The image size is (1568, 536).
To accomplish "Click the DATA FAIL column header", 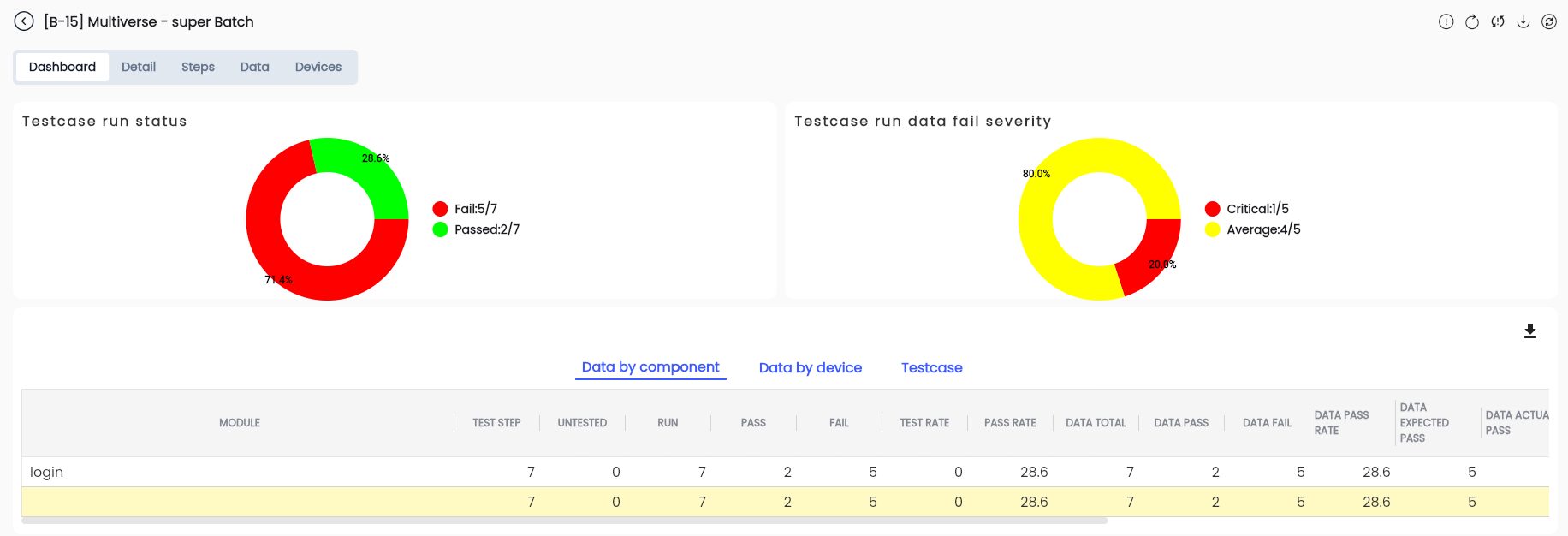I will (x=1267, y=423).
